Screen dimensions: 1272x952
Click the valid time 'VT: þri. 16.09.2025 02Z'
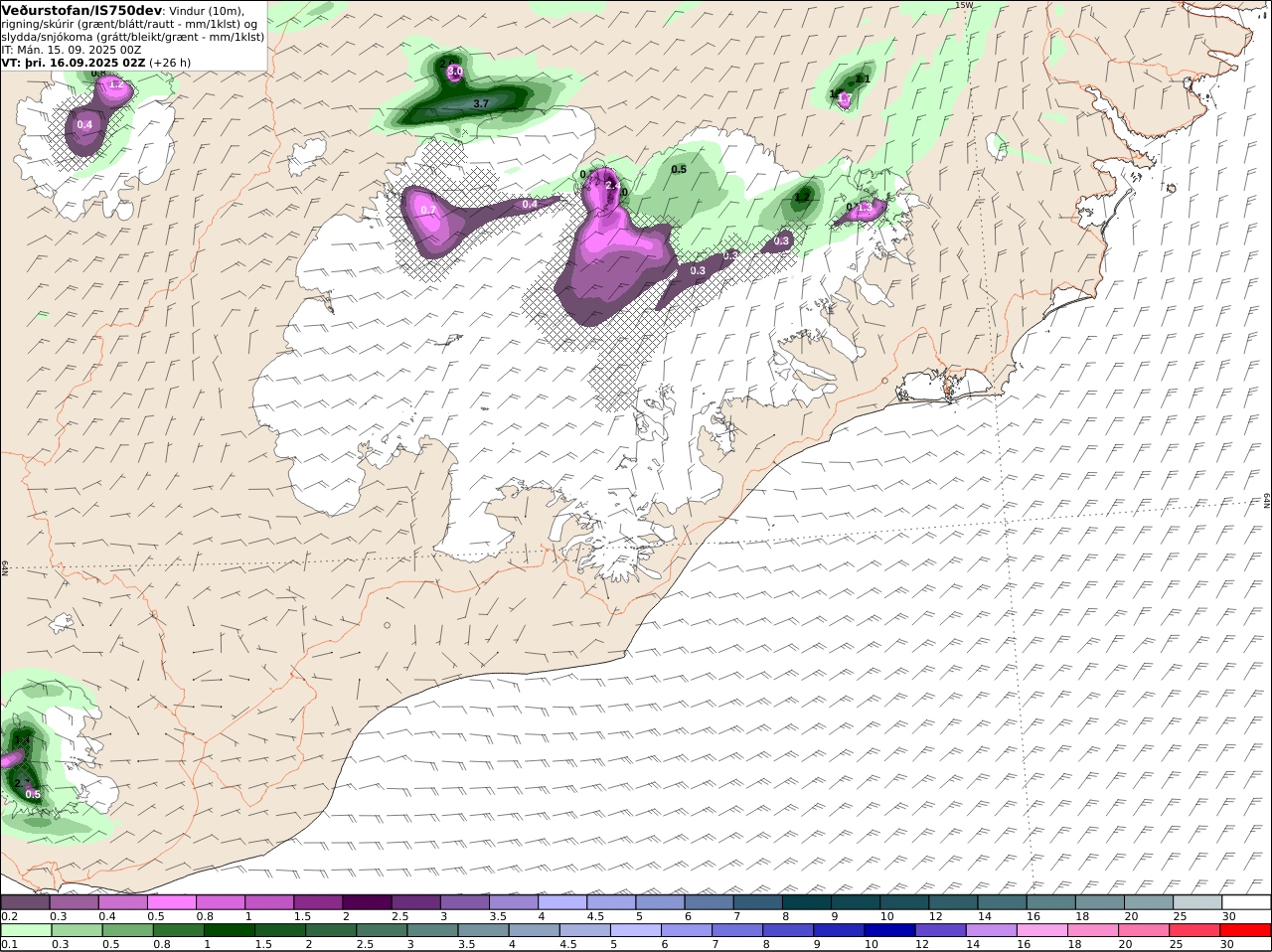tap(75, 63)
